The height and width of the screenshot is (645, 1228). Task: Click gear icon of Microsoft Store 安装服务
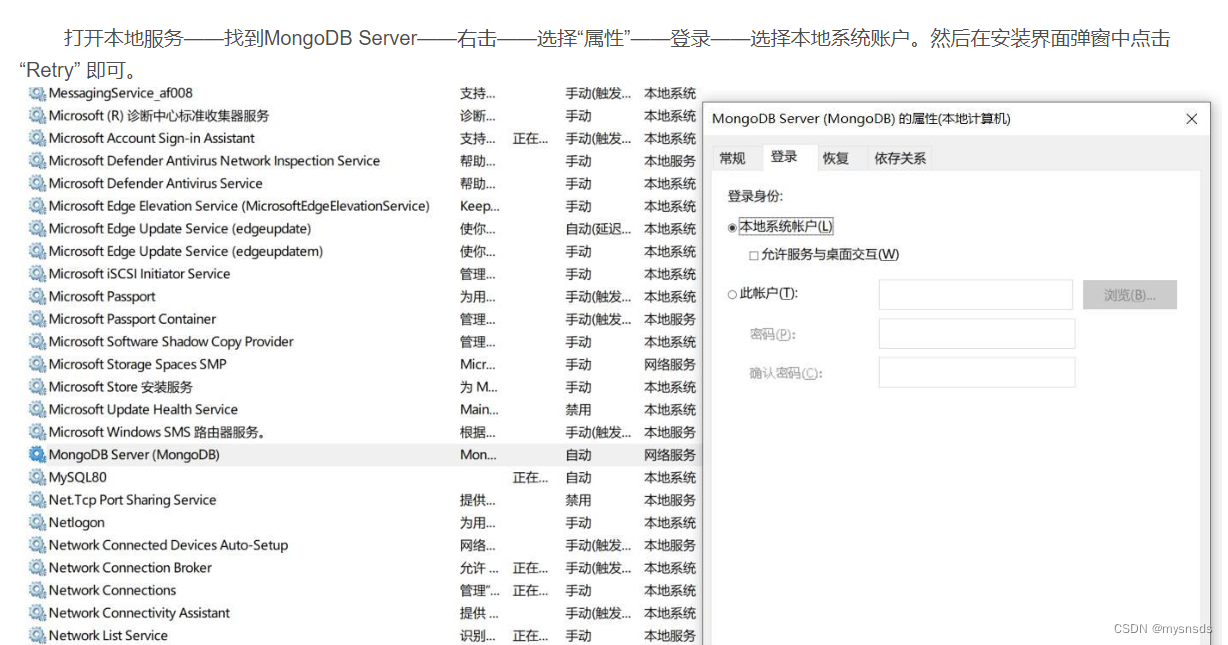(x=38, y=387)
